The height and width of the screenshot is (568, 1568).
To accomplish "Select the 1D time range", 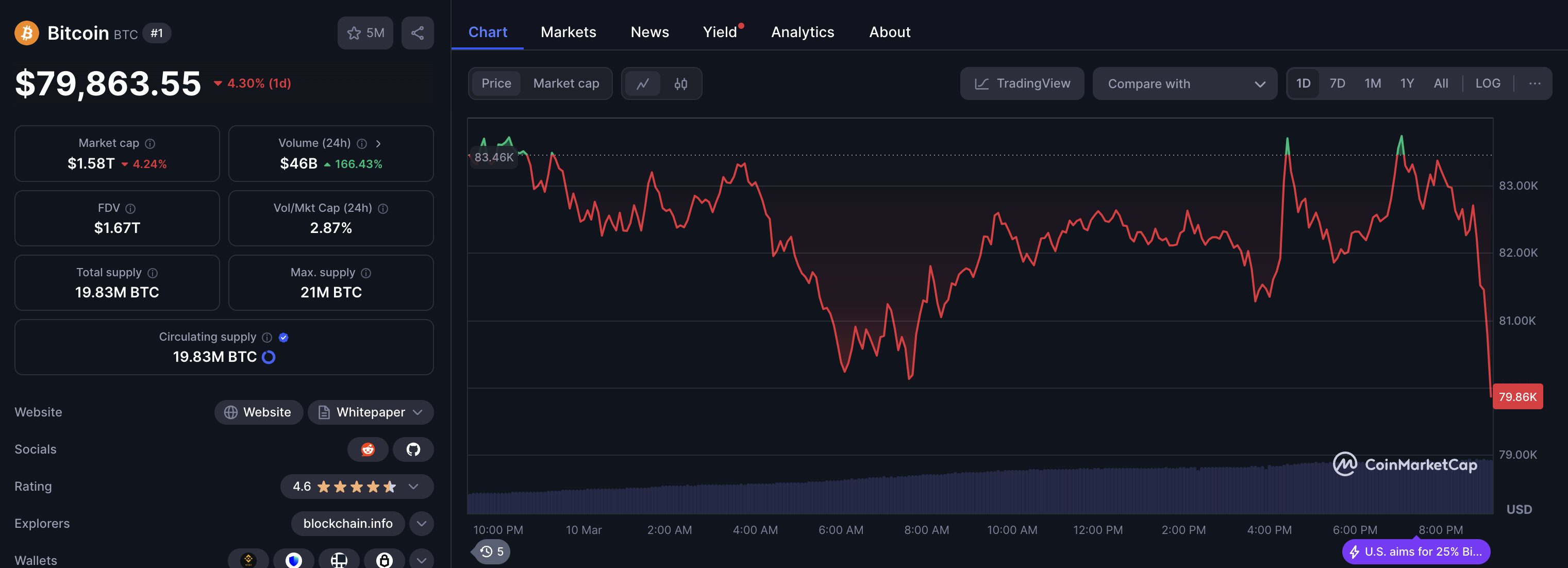I will [x=1303, y=83].
